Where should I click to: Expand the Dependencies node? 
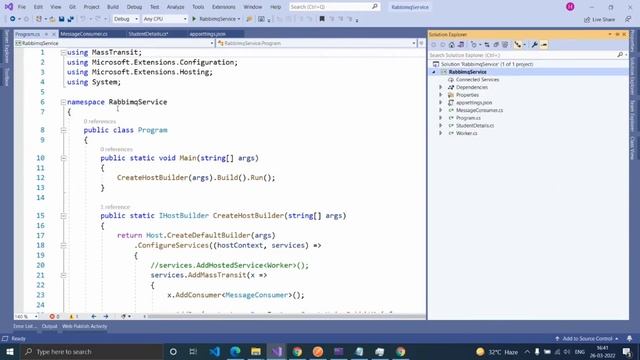(x=441, y=87)
